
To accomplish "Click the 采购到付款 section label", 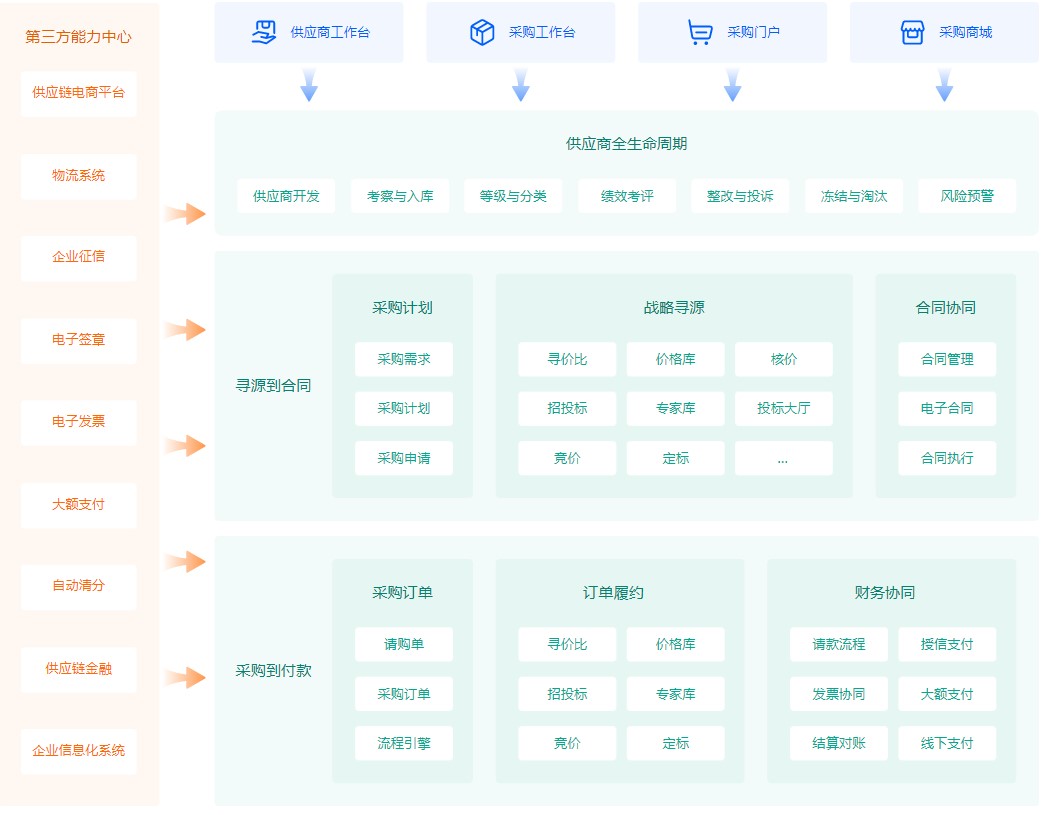I will 273,670.
